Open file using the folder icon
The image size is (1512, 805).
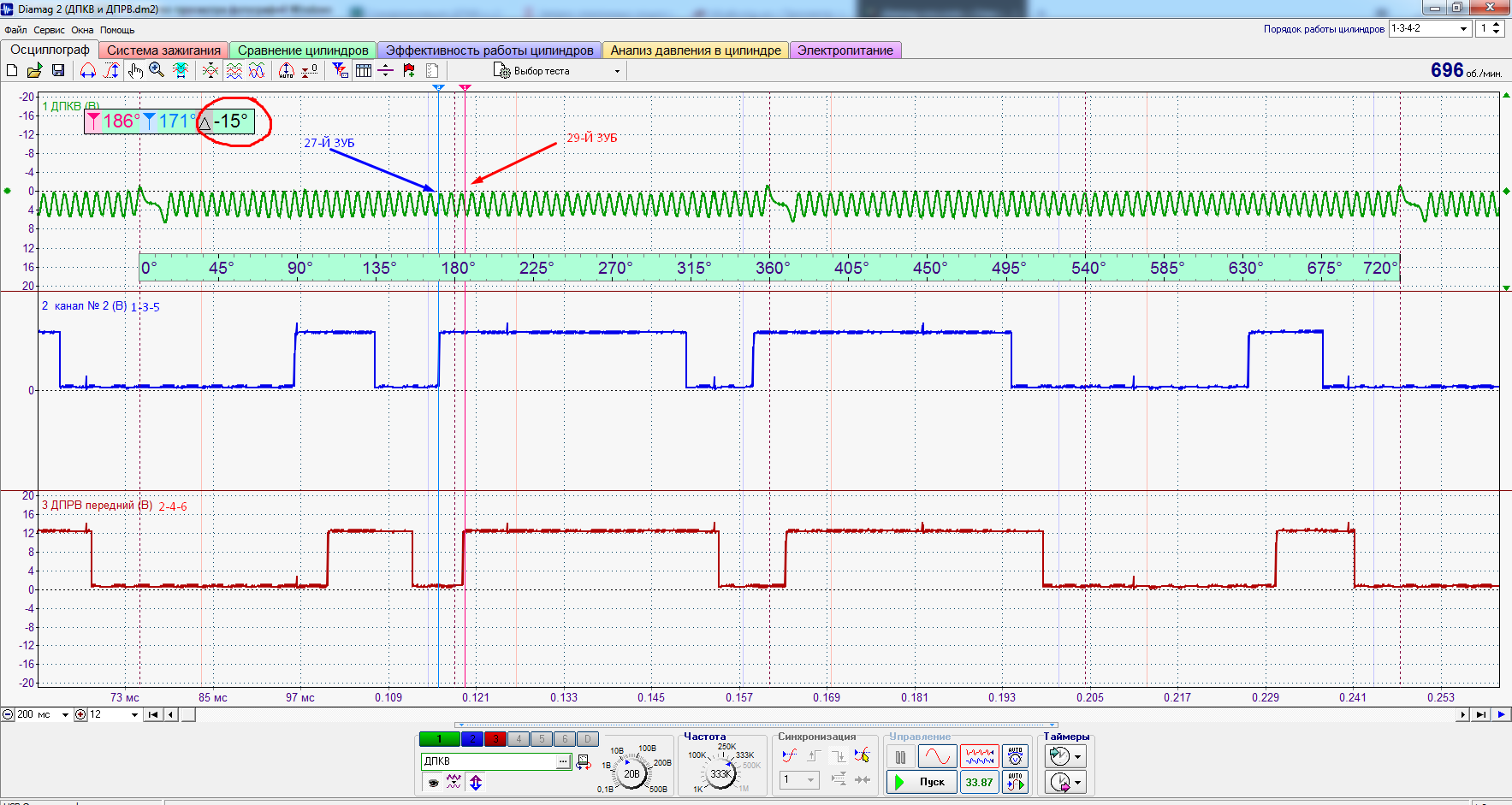click(x=35, y=70)
